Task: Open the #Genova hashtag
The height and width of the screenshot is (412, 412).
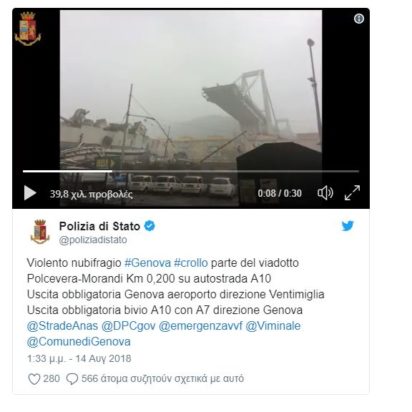Action: [x=148, y=263]
